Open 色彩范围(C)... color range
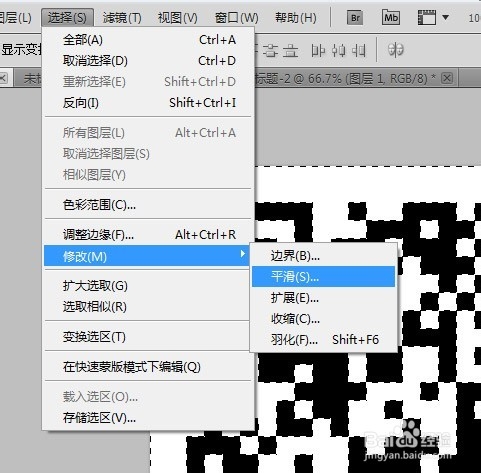Screen dimensions: 481x473 coord(147,205)
